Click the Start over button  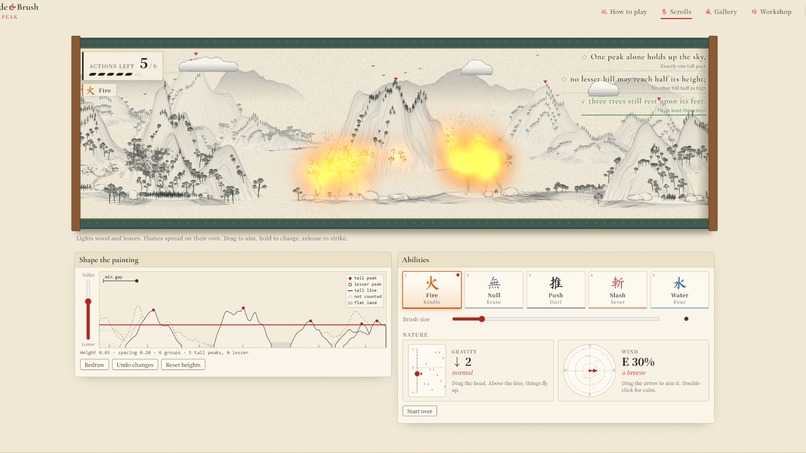click(419, 411)
